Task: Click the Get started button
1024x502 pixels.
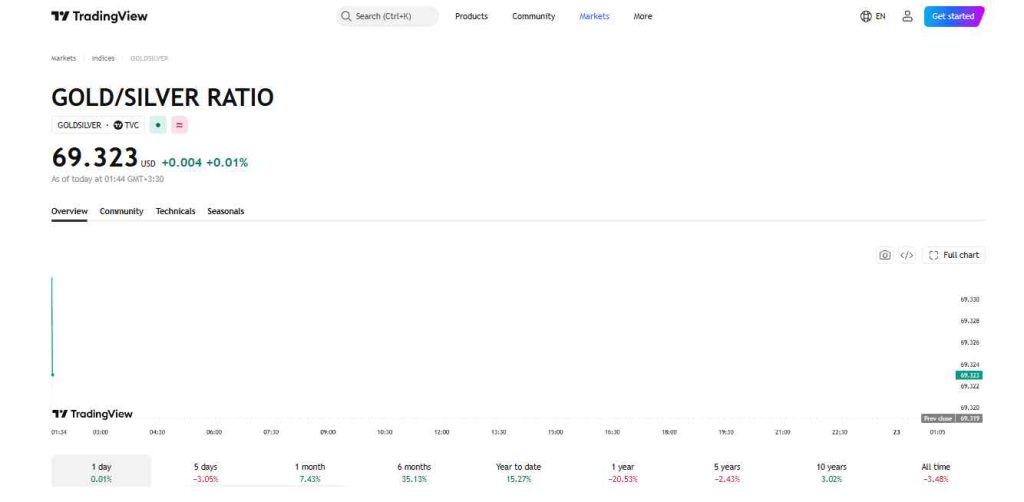Action: [x=953, y=16]
